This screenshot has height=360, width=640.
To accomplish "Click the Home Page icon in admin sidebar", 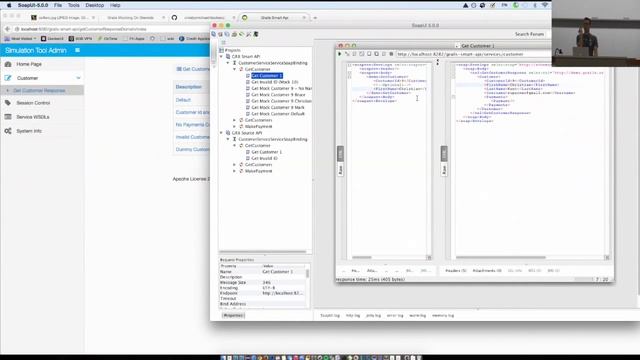I will point(8,64).
